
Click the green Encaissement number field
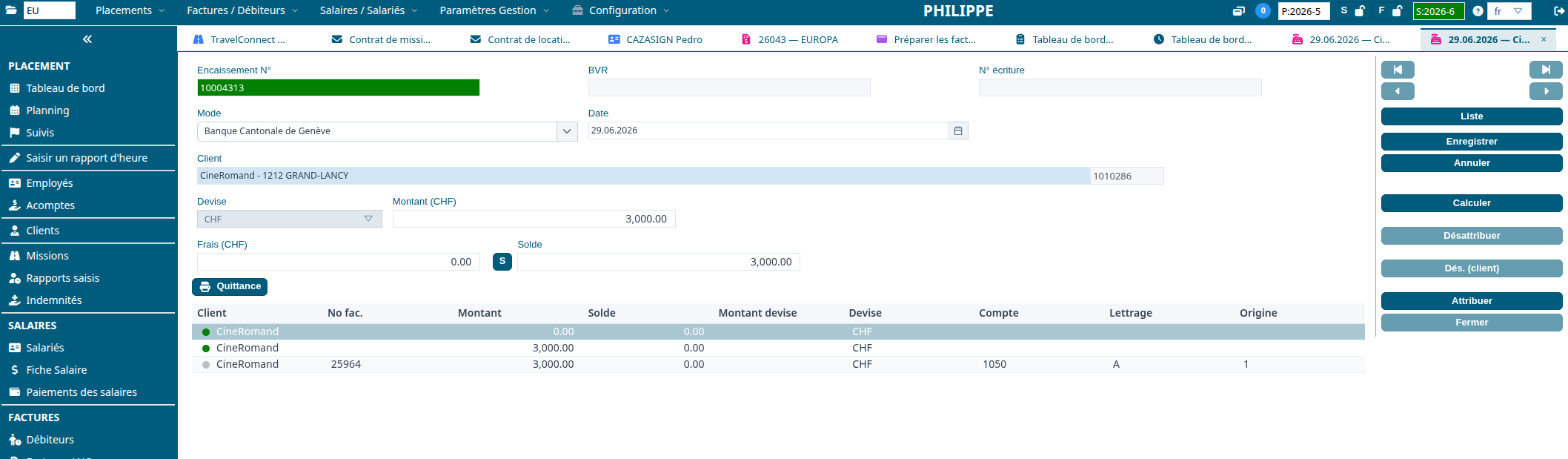click(x=338, y=87)
